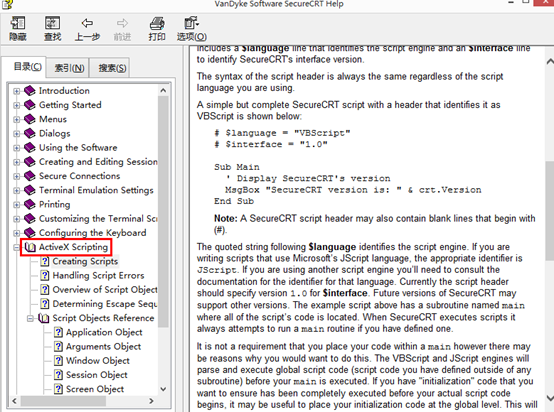Click the topic icon beside Creating Scripts
Viewport: 554px width, 412px height.
(x=45, y=261)
